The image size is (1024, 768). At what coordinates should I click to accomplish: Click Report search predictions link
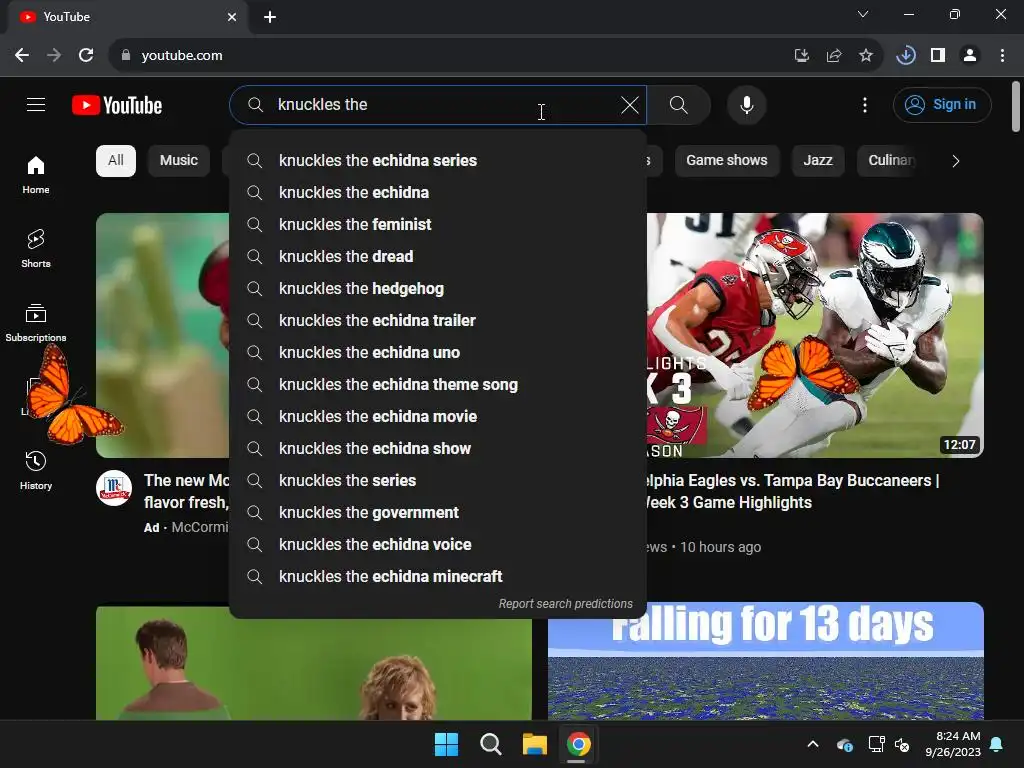566,604
